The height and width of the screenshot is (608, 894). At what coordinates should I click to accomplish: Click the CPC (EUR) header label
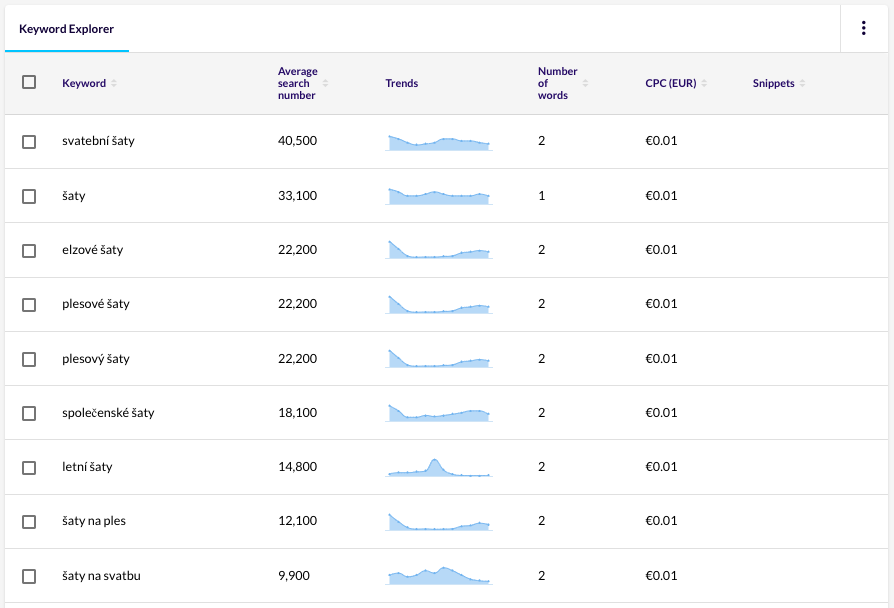pos(670,83)
